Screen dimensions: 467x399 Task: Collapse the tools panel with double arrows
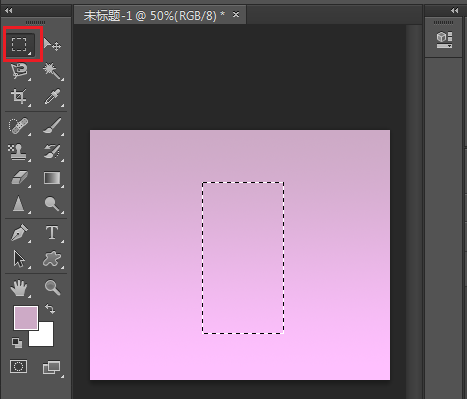tap(9, 10)
